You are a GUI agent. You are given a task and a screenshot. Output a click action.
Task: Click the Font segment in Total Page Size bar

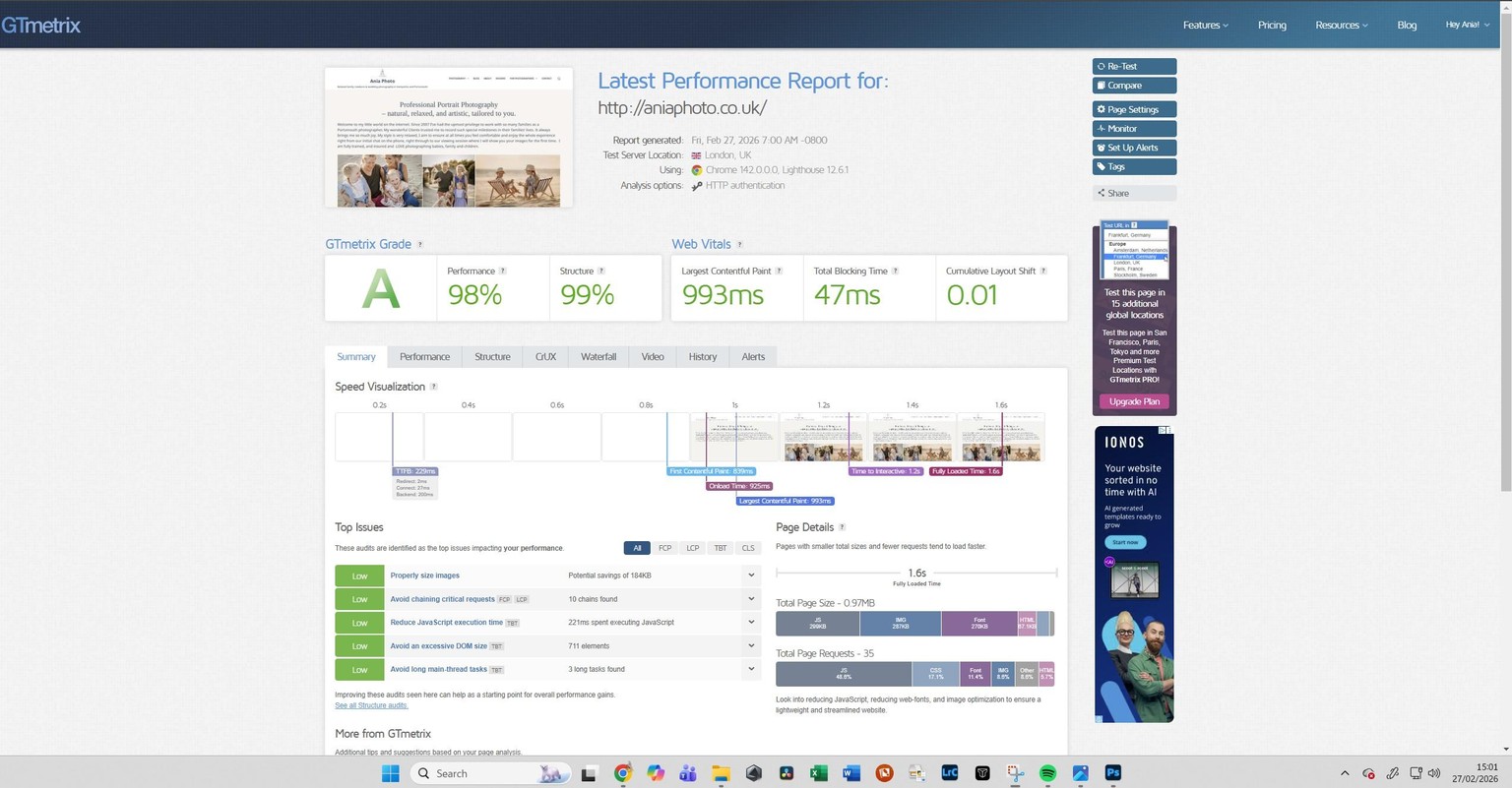click(978, 624)
